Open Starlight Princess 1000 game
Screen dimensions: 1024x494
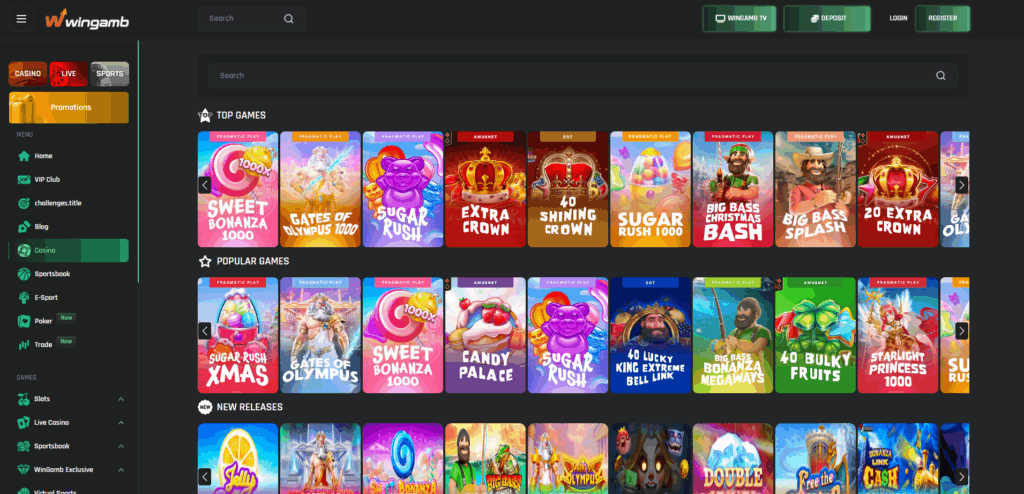pos(897,335)
